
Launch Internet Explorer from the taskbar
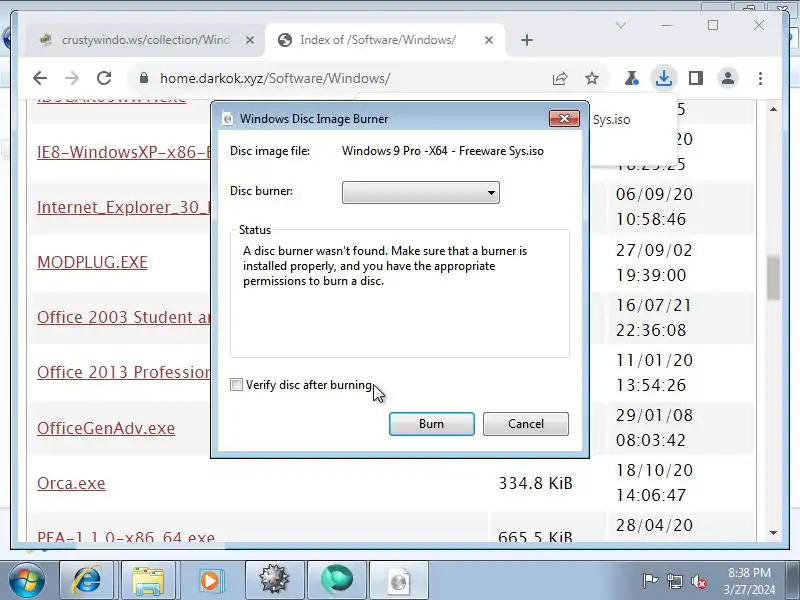pyautogui.click(x=87, y=581)
